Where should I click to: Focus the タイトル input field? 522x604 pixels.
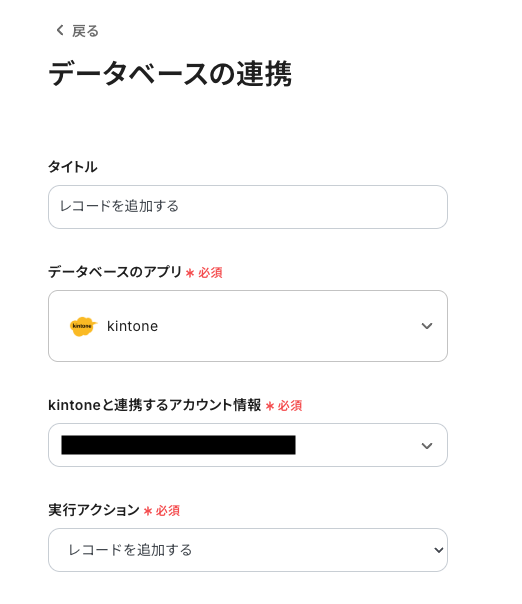(248, 207)
